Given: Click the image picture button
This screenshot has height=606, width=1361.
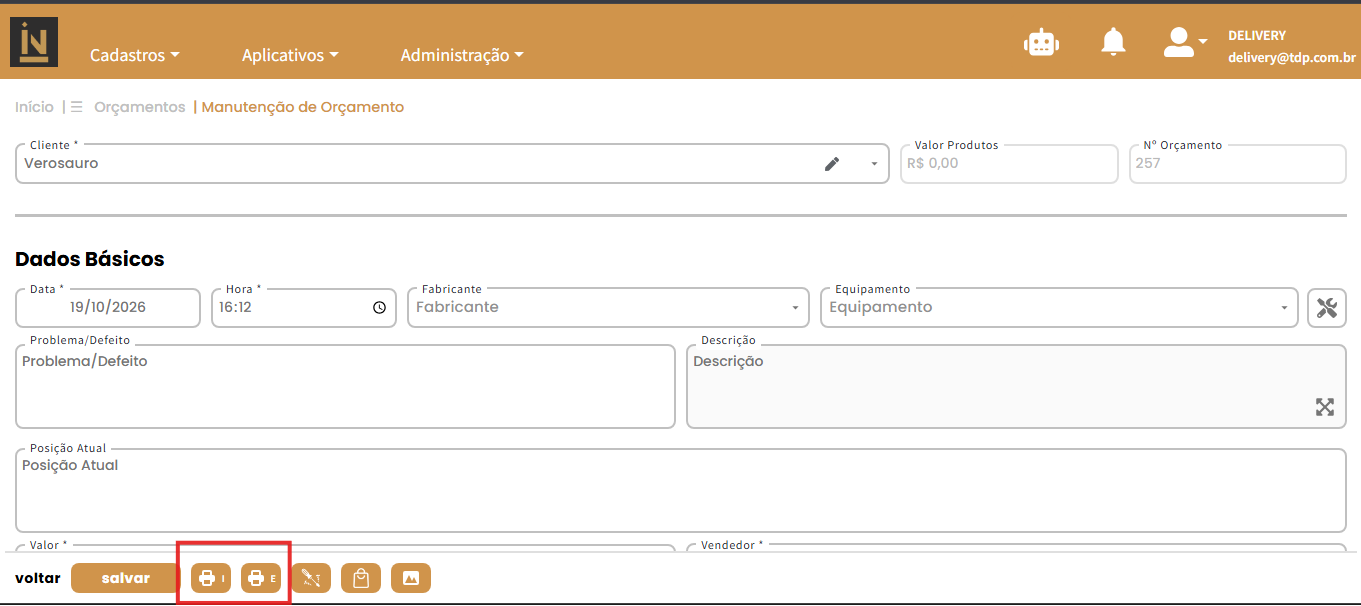Looking at the screenshot, I should [411, 578].
